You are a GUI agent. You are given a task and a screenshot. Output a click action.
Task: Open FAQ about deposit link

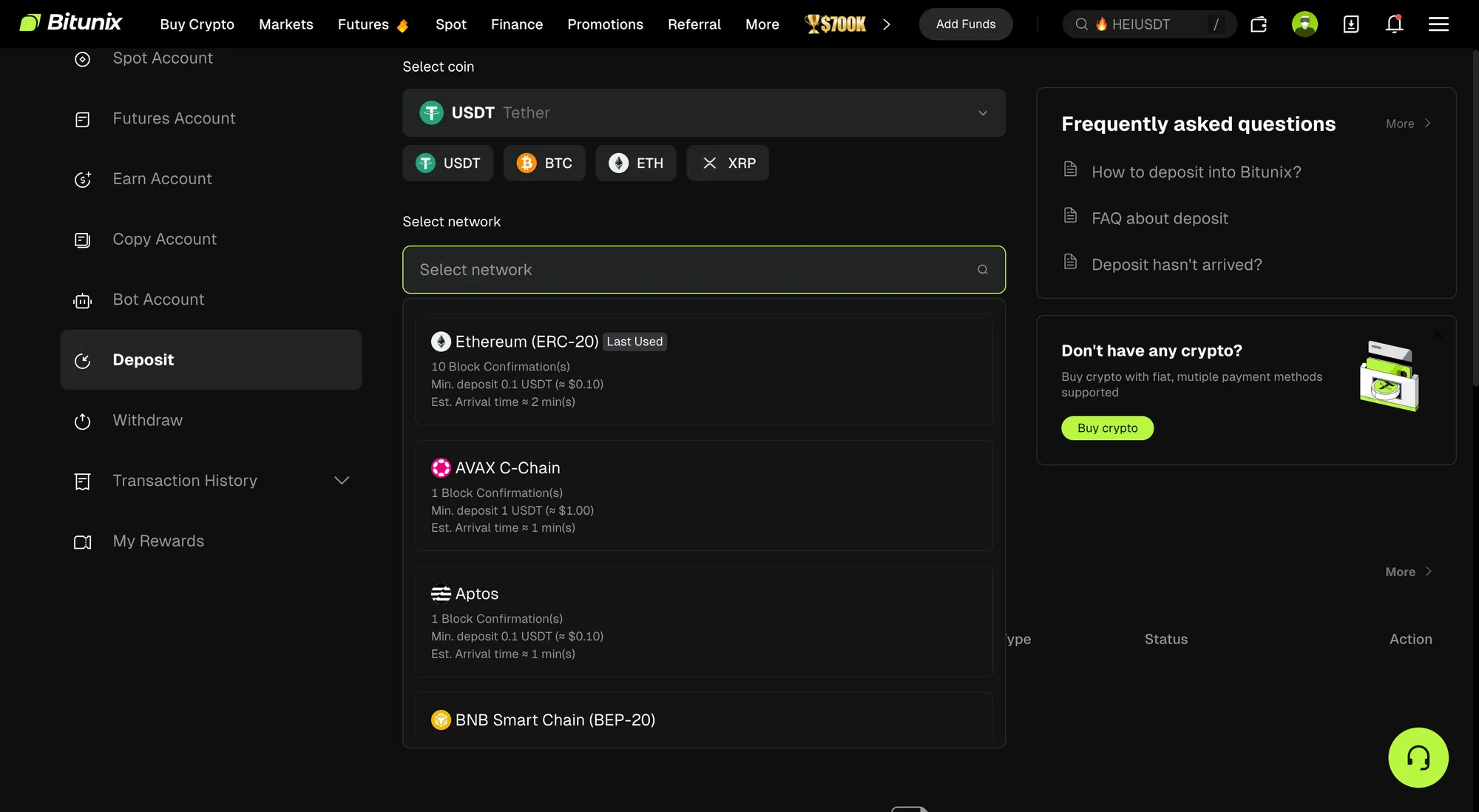pos(1160,219)
